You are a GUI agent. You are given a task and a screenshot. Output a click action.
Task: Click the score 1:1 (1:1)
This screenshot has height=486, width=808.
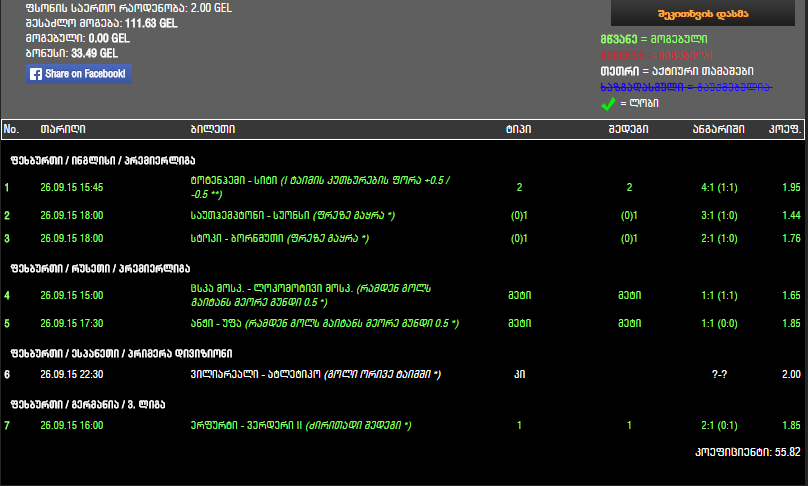pyautogui.click(x=719, y=295)
